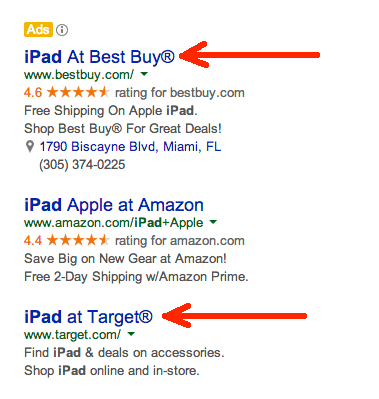Click 'rating for bestbuy.com' text
The image size is (379, 399).
point(180,93)
